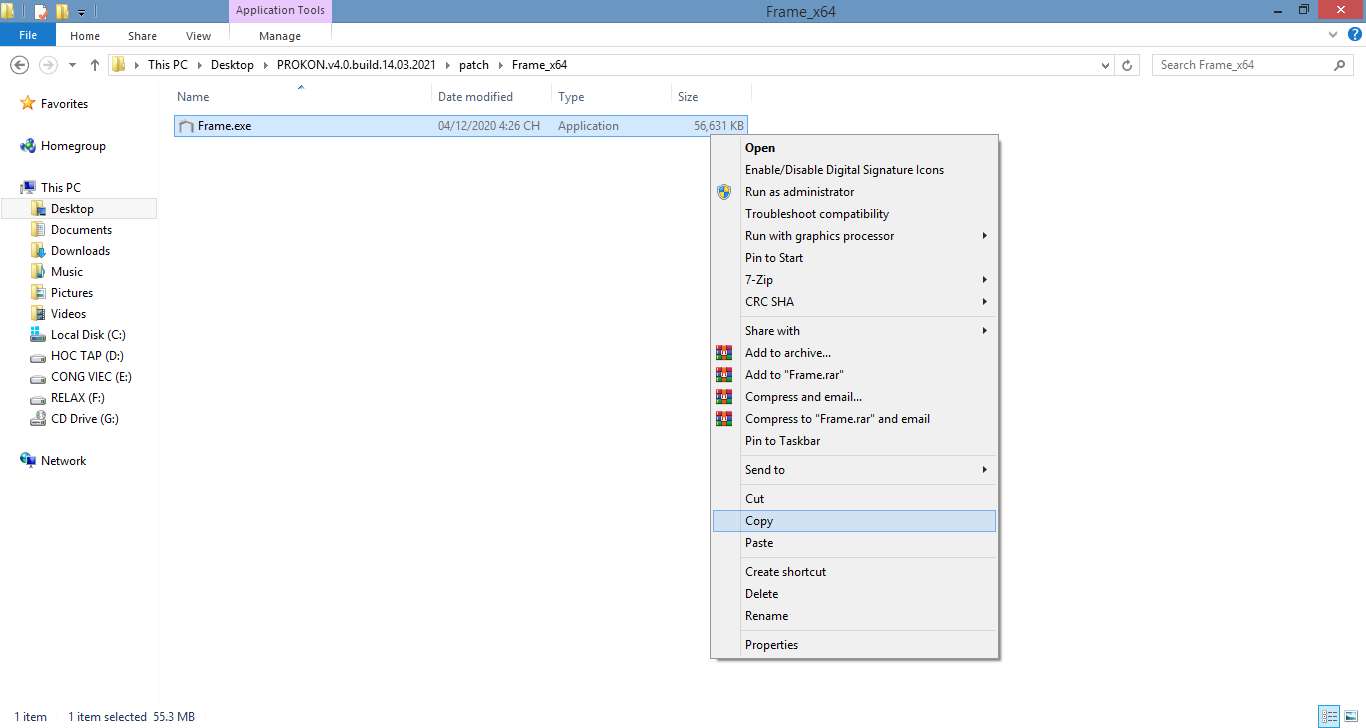Open recent locations dropdown arrow
The height and width of the screenshot is (728, 1366).
pos(72,65)
